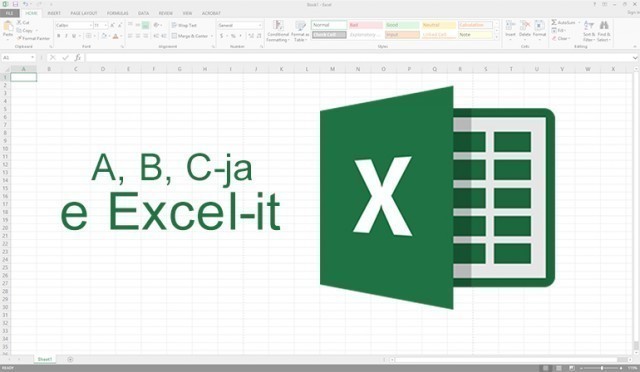Open the General number format dropdown
Image resolution: width=640 pixels, height=372 pixels.
point(260,25)
